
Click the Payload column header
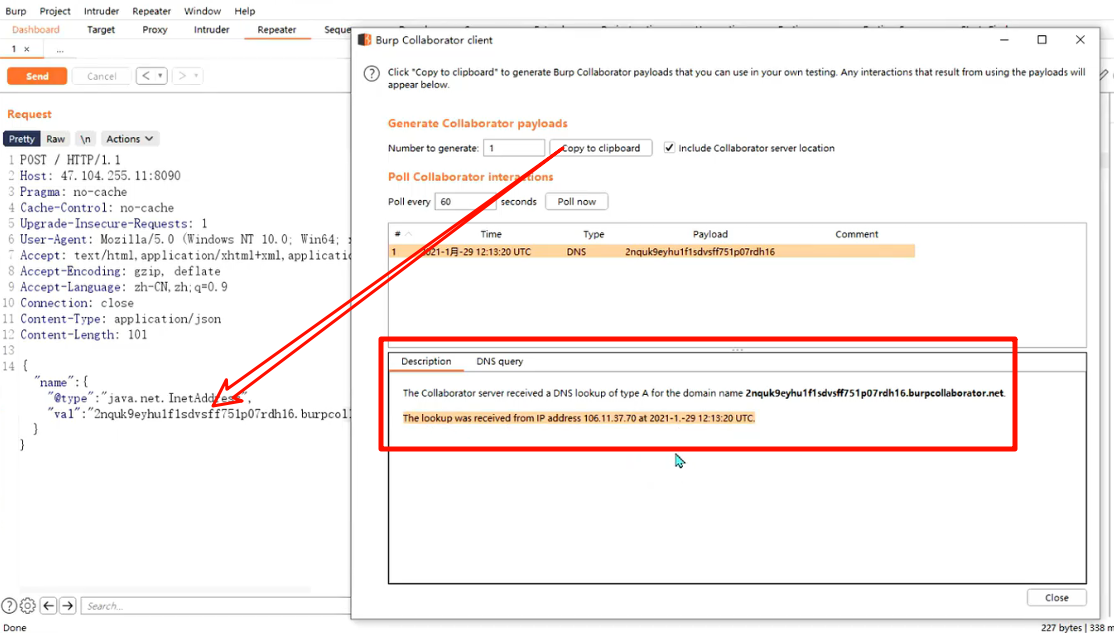coord(710,234)
